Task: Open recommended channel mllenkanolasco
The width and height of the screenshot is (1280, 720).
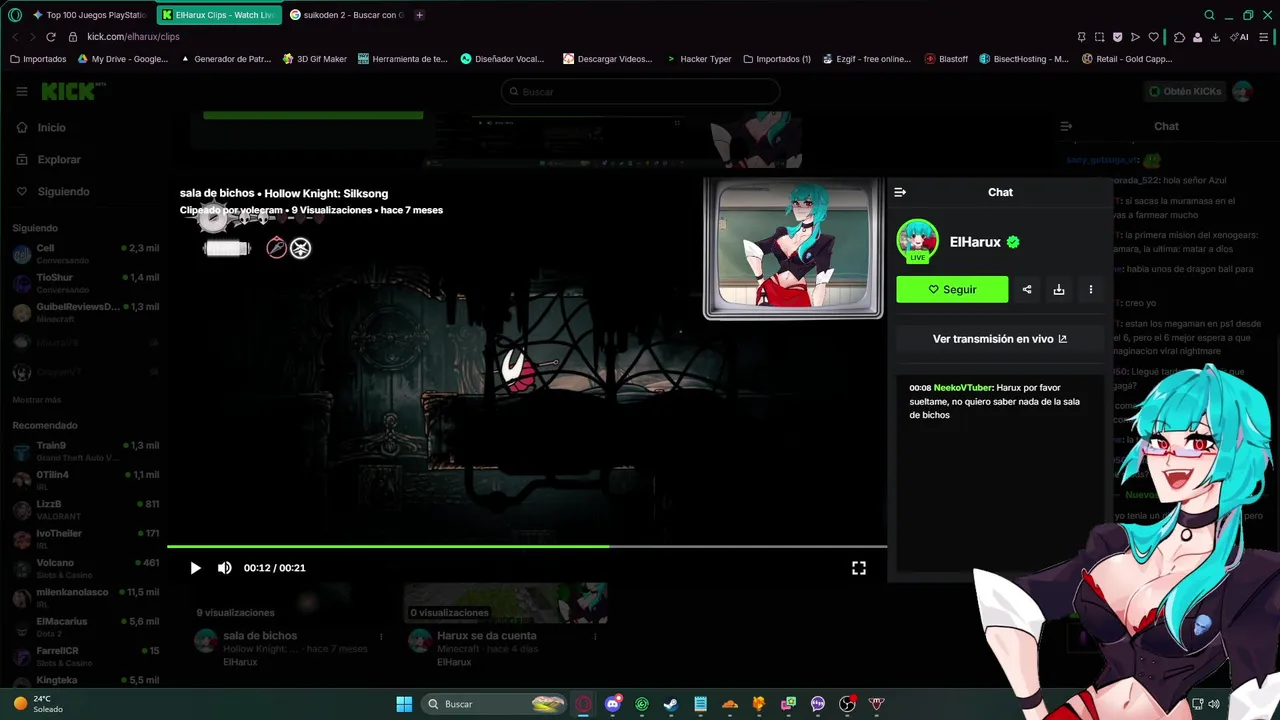Action: [x=85, y=597]
